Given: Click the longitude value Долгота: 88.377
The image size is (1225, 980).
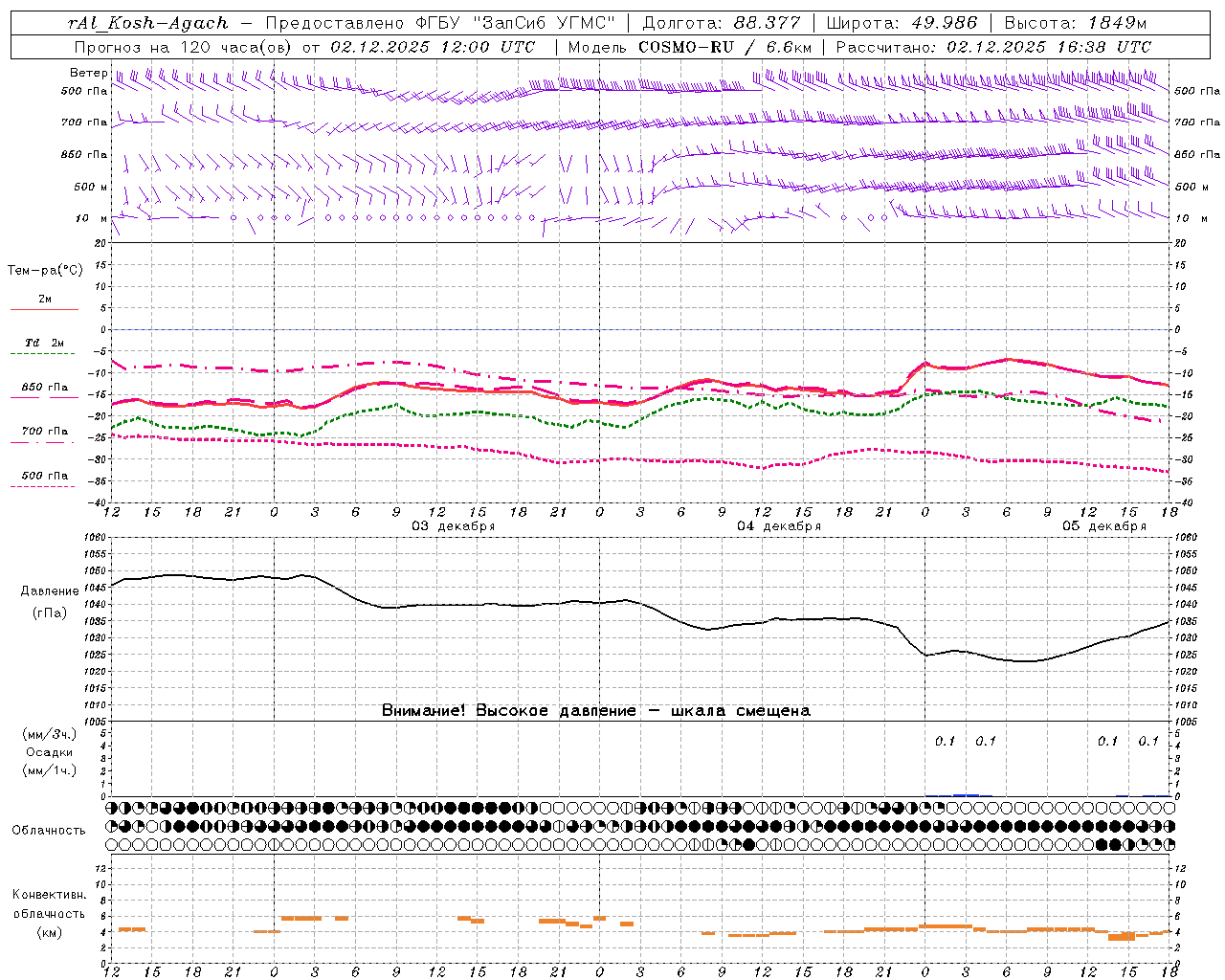Looking at the screenshot, I should (721, 23).
